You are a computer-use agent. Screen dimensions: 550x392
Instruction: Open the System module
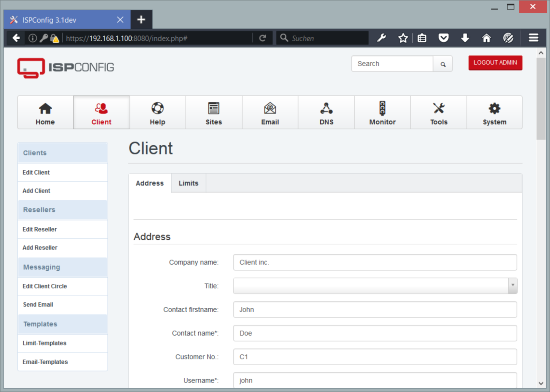[x=494, y=113]
